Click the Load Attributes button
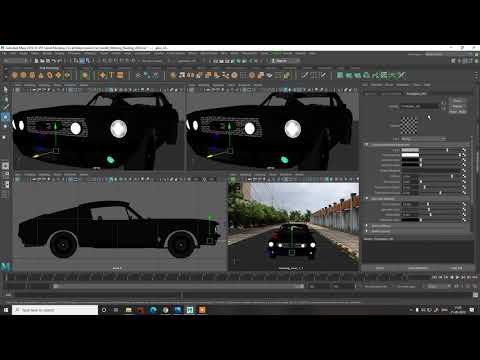Viewport: 480px width, 360px height. pyautogui.click(x=418, y=268)
